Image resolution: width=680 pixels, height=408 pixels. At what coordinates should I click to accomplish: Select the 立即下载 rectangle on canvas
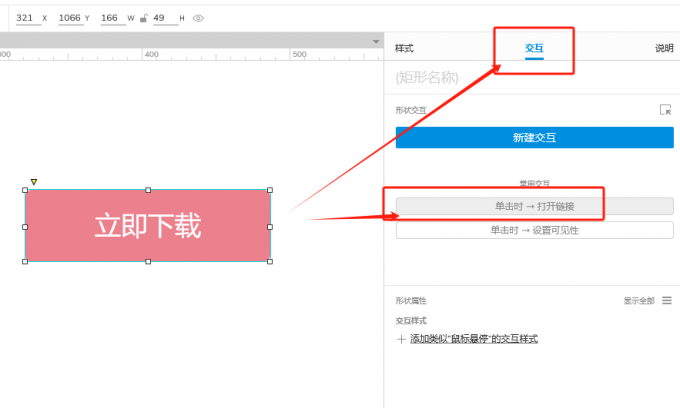click(148, 225)
